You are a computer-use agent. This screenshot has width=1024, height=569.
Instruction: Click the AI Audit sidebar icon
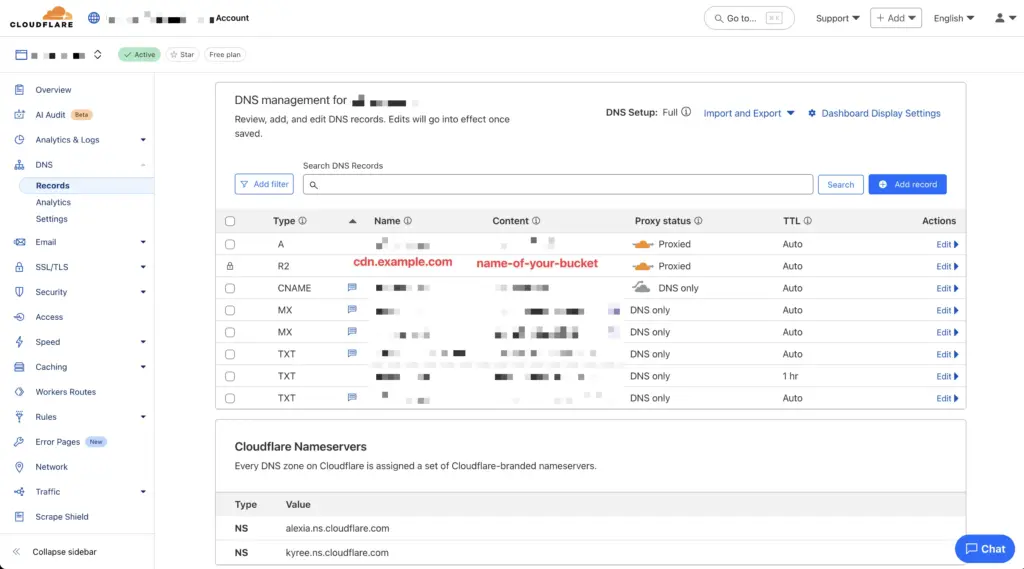20,114
